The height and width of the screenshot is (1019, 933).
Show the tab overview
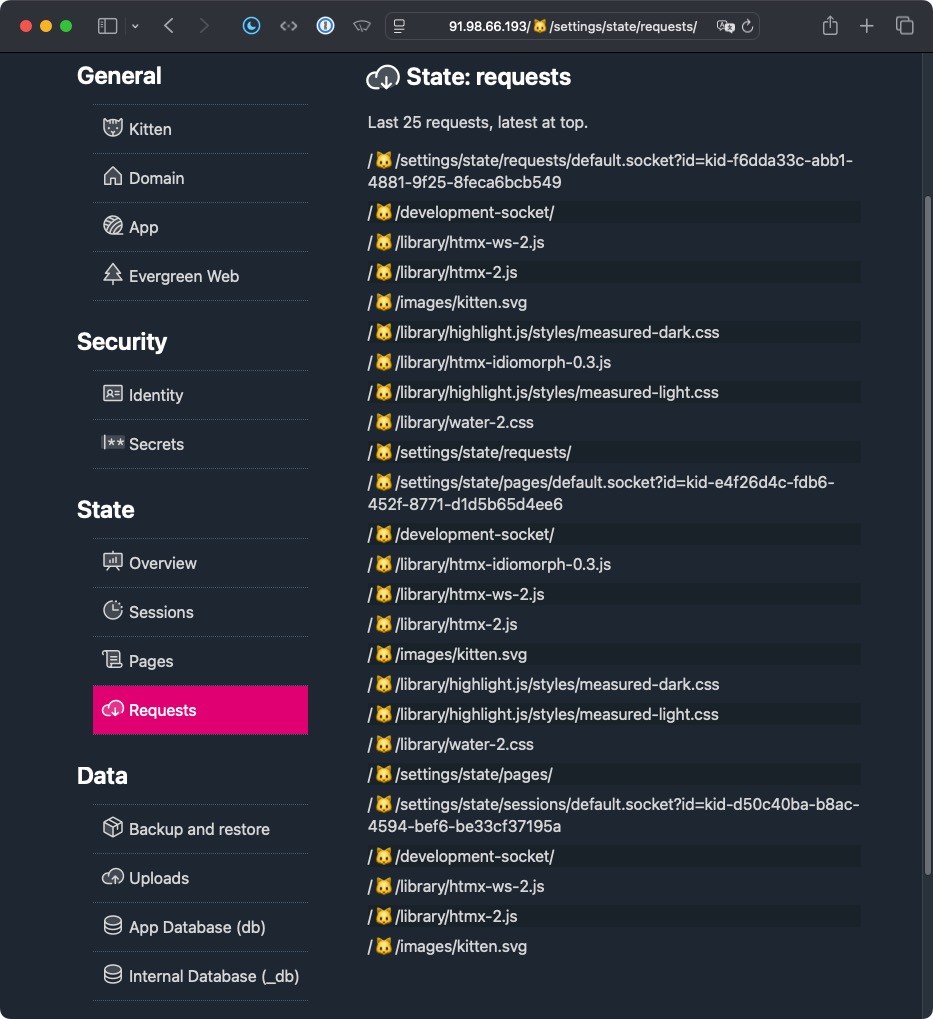click(x=904, y=26)
